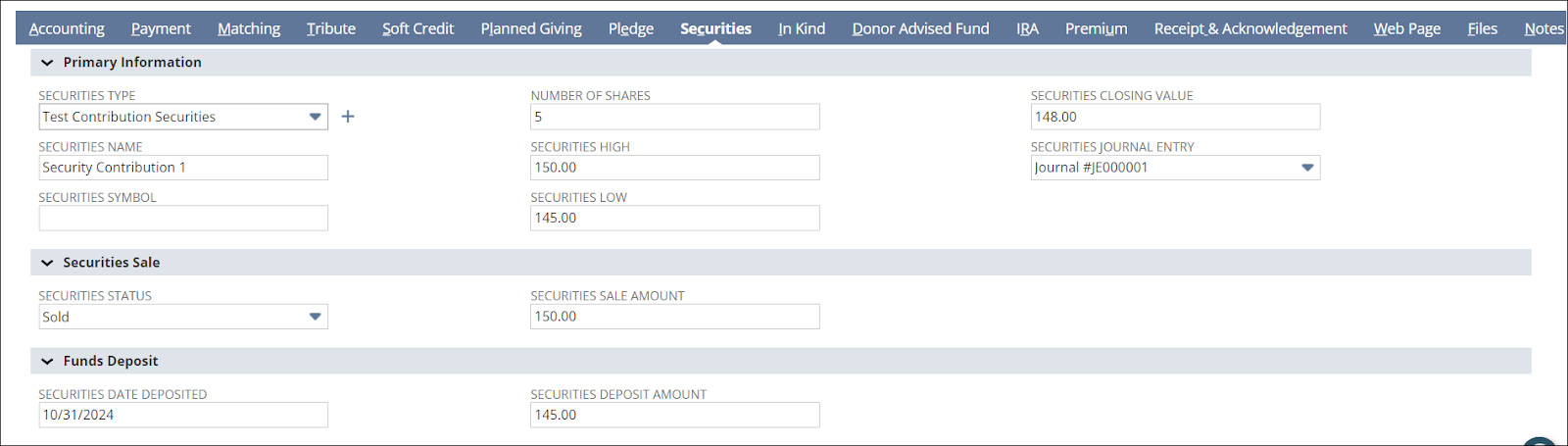
Task: Click the Securities Closing Value field
Action: click(x=1174, y=117)
